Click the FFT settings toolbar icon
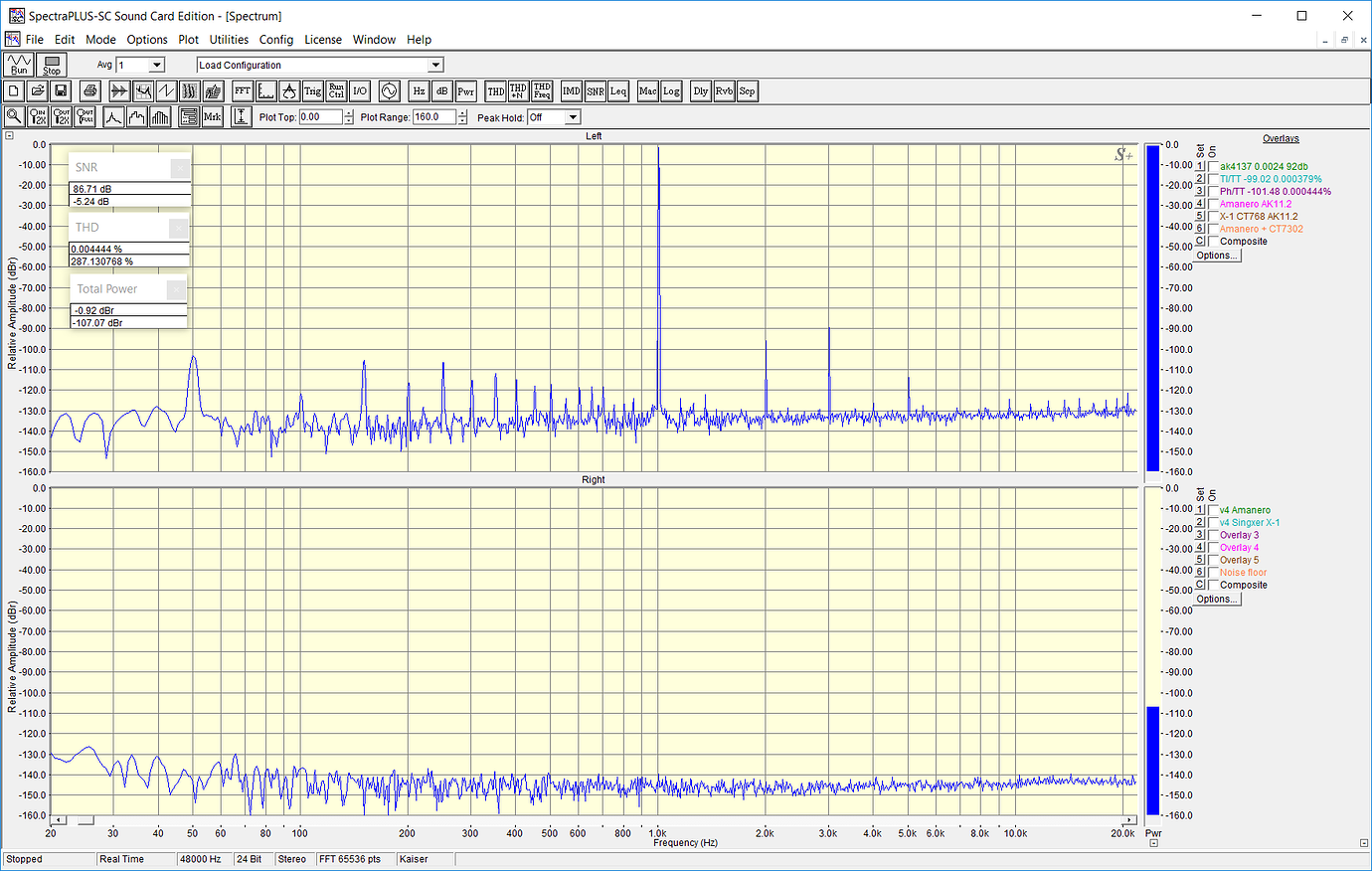This screenshot has height=871, width=1372. pyautogui.click(x=243, y=91)
